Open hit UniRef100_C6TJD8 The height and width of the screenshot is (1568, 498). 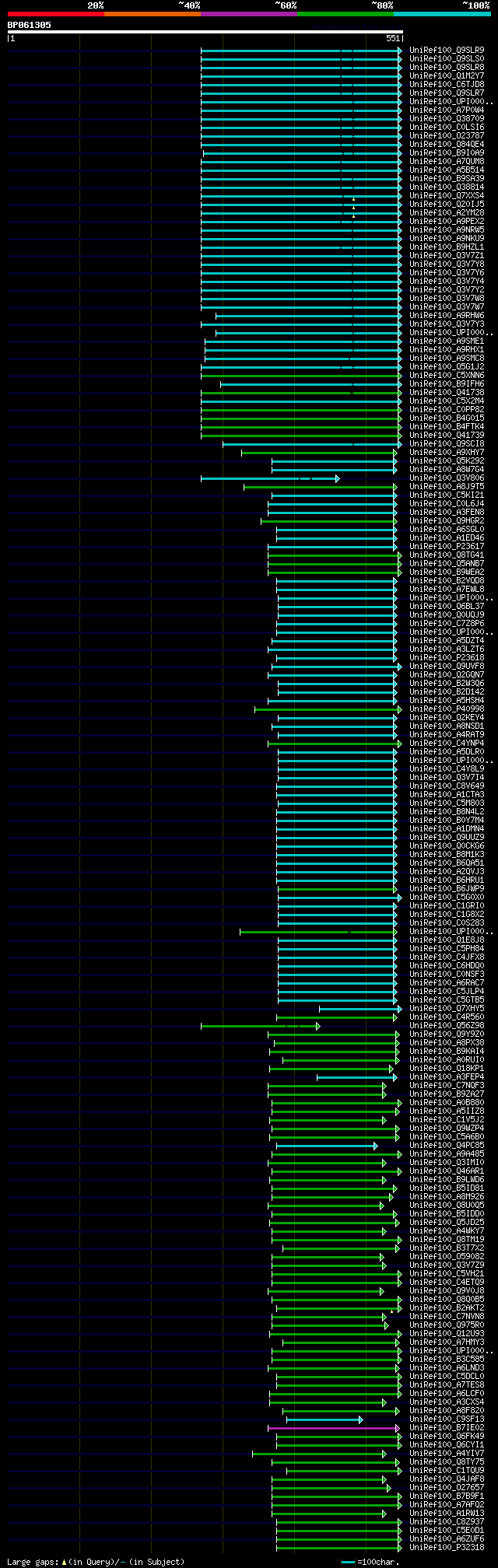click(447, 85)
